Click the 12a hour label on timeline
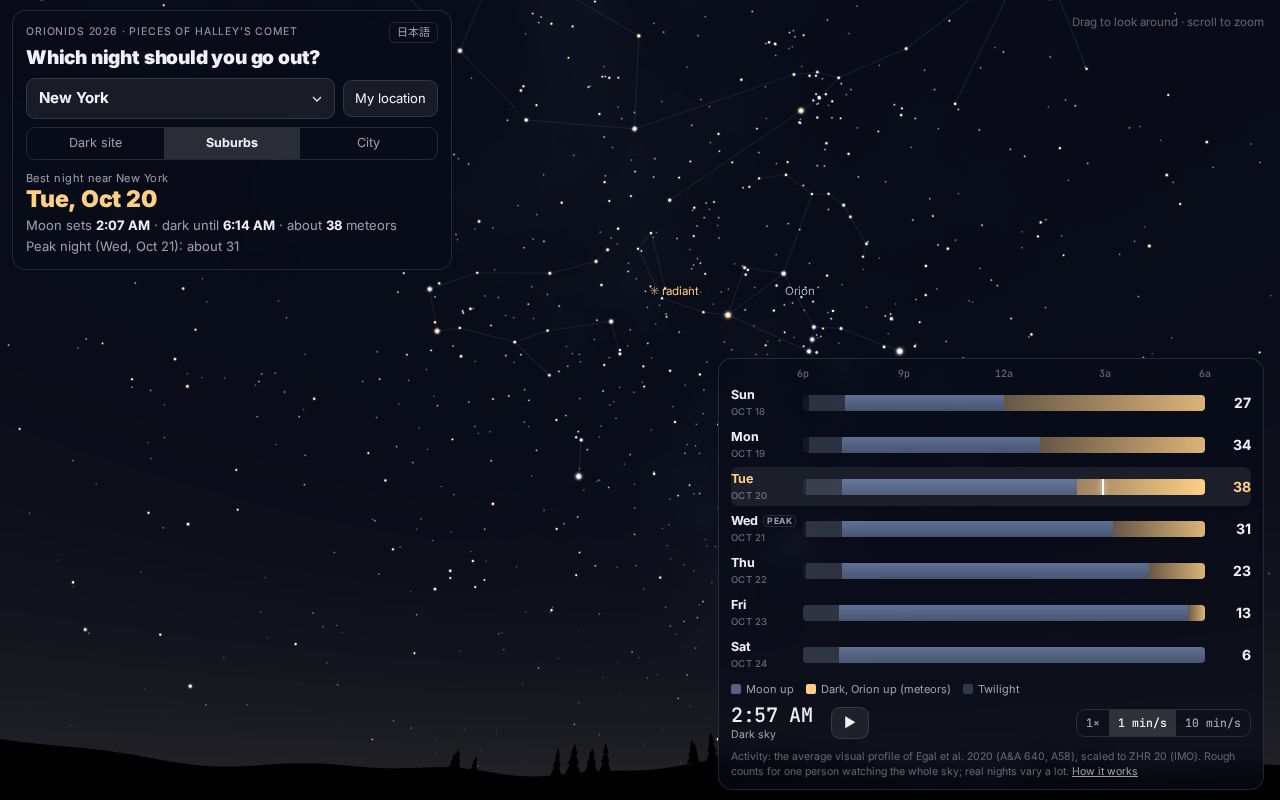The width and height of the screenshot is (1280, 800). pos(1004,374)
